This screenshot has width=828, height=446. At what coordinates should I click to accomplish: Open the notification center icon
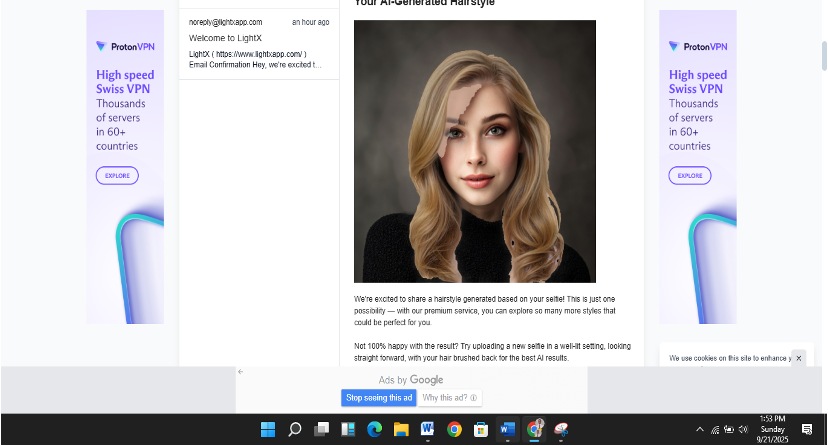[x=807, y=430]
